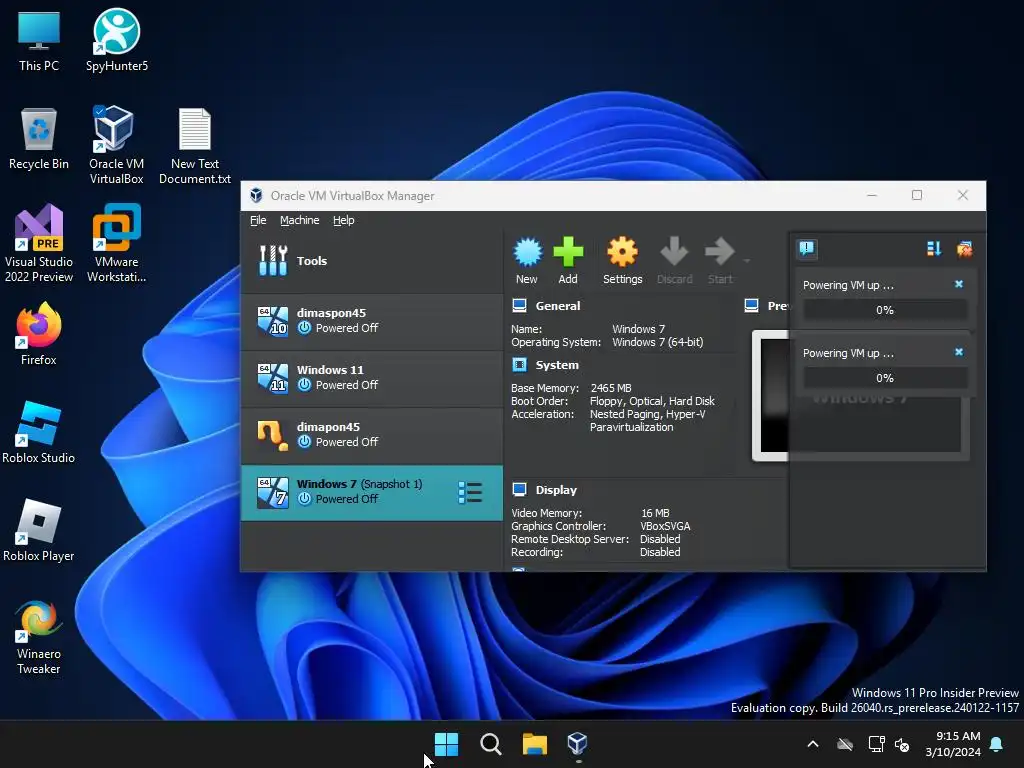Select Windows 7 (Snapshot 1) machine
This screenshot has width=1024, height=768.
point(372,492)
